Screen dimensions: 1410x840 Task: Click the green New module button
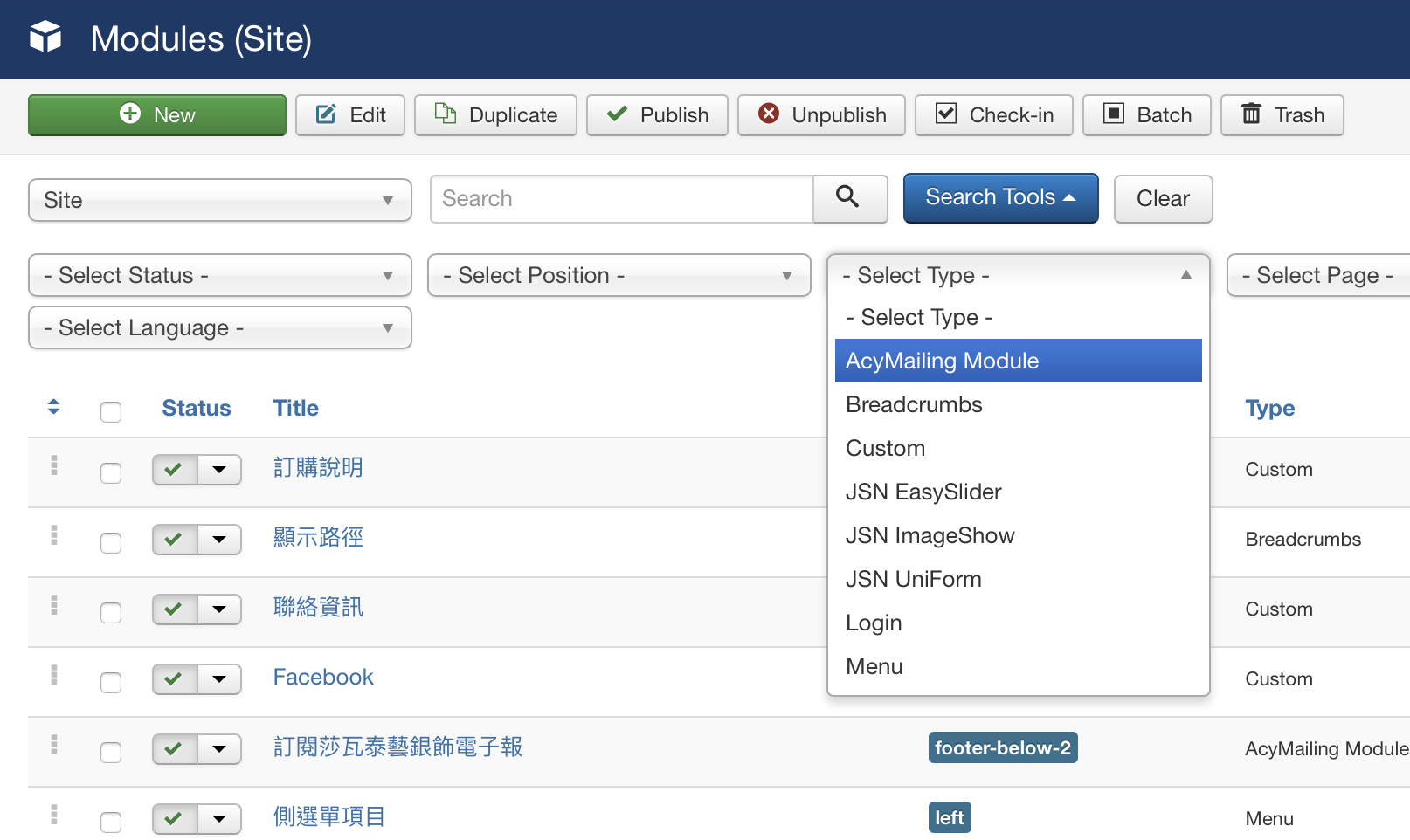coord(157,115)
